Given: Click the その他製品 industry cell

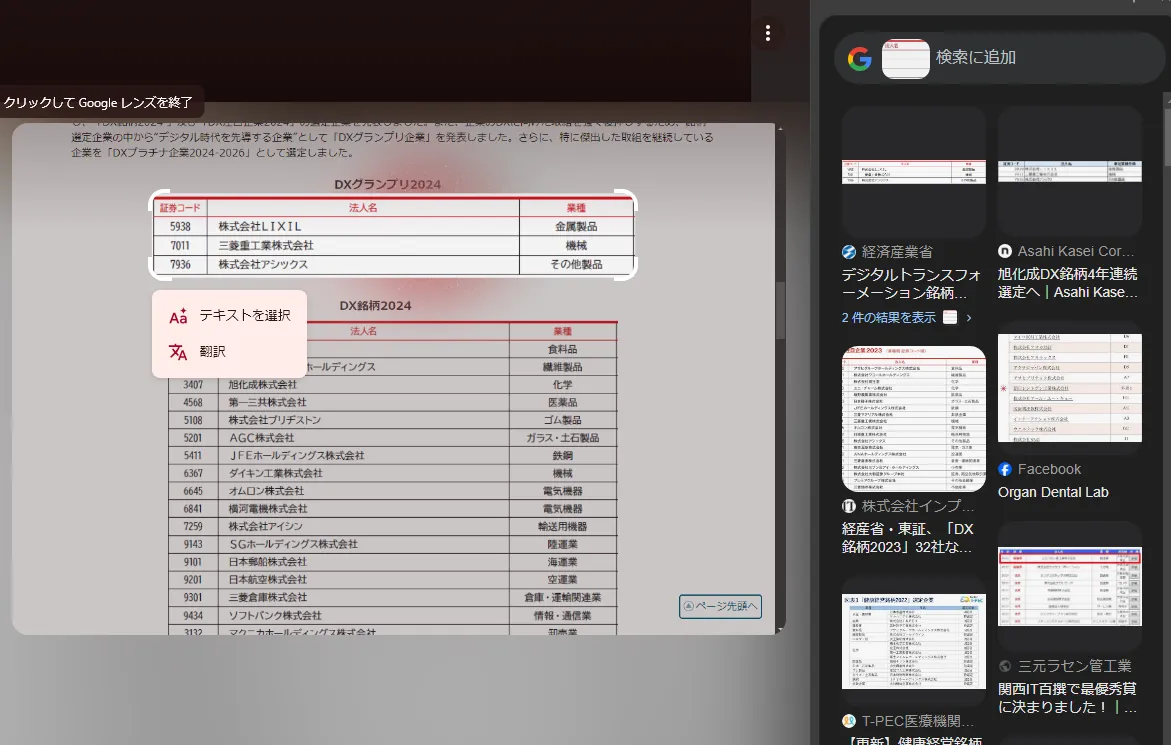Looking at the screenshot, I should pos(576,264).
